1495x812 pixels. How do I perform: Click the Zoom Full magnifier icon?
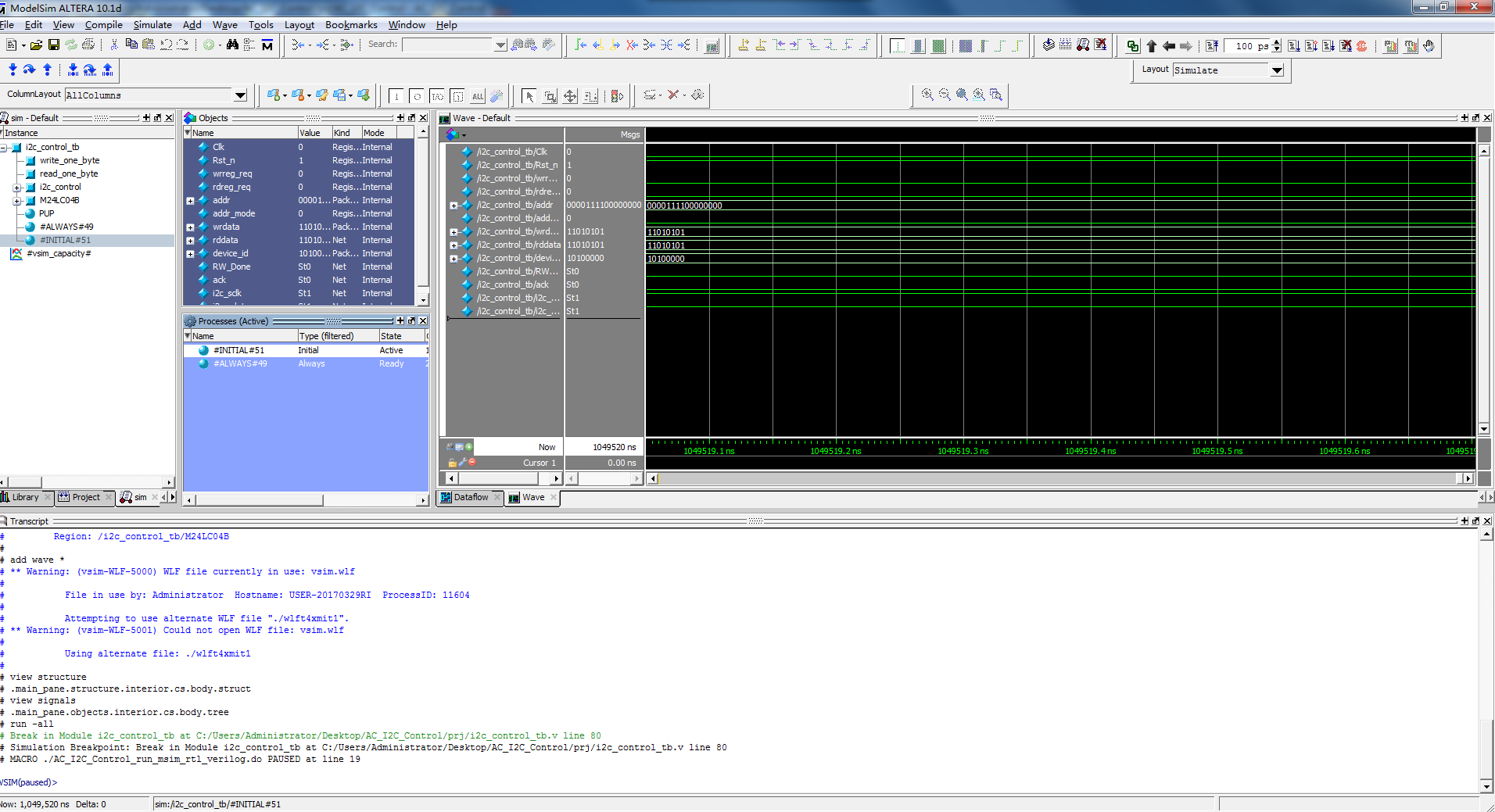(962, 95)
